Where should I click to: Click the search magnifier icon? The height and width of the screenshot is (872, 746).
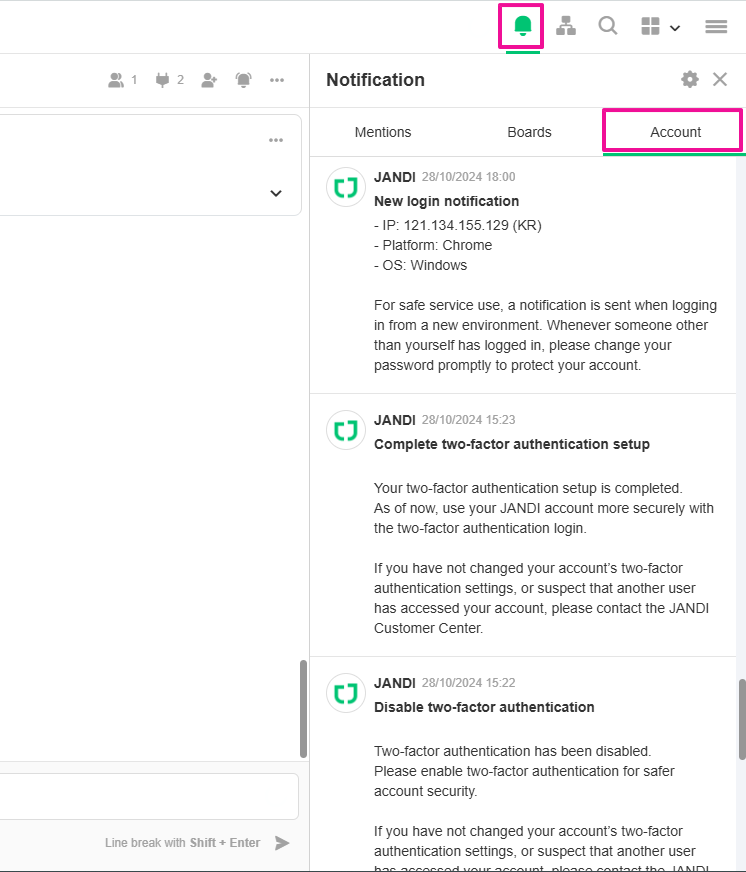coord(607,26)
